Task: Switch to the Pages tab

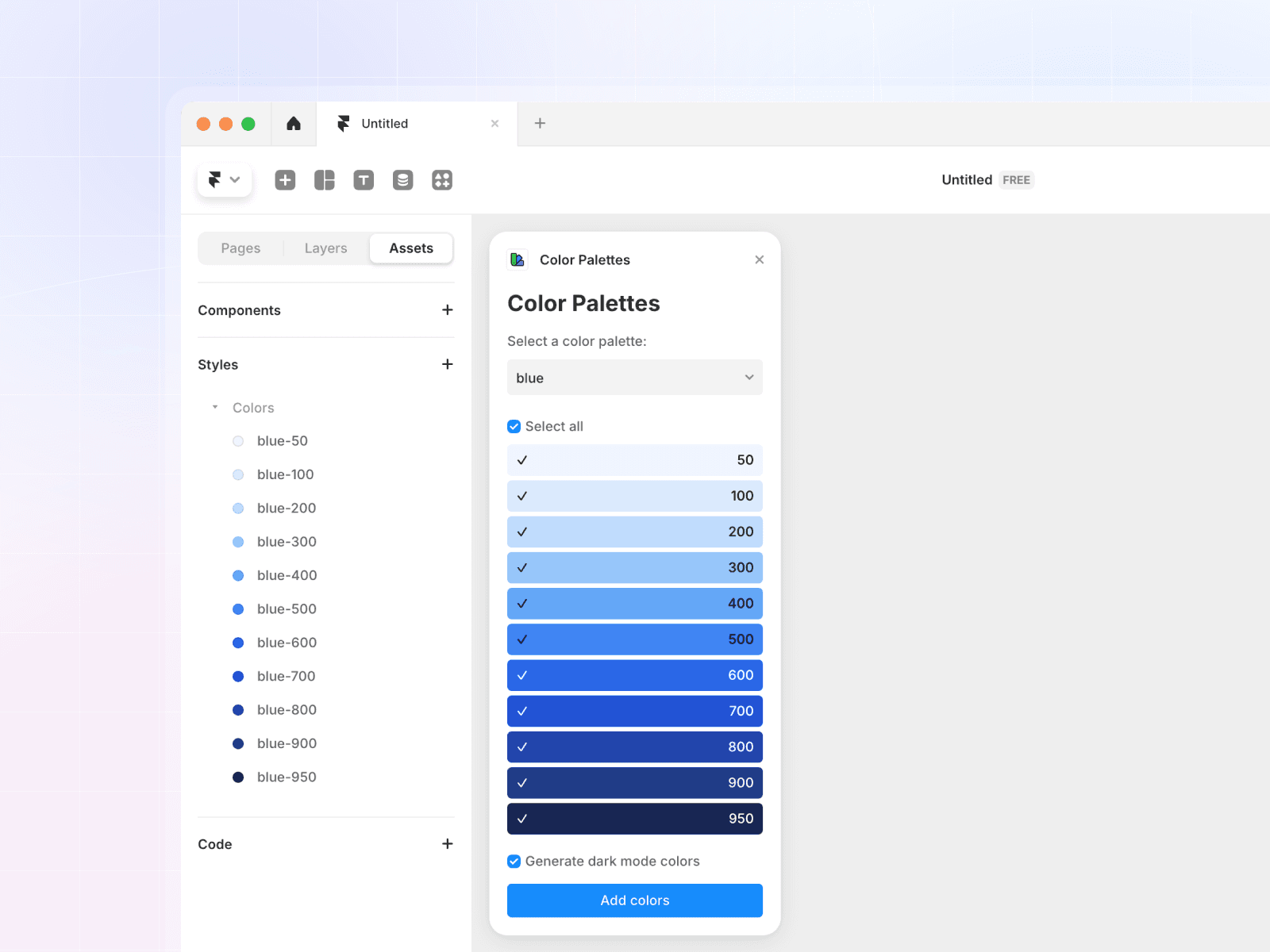Action: [241, 248]
